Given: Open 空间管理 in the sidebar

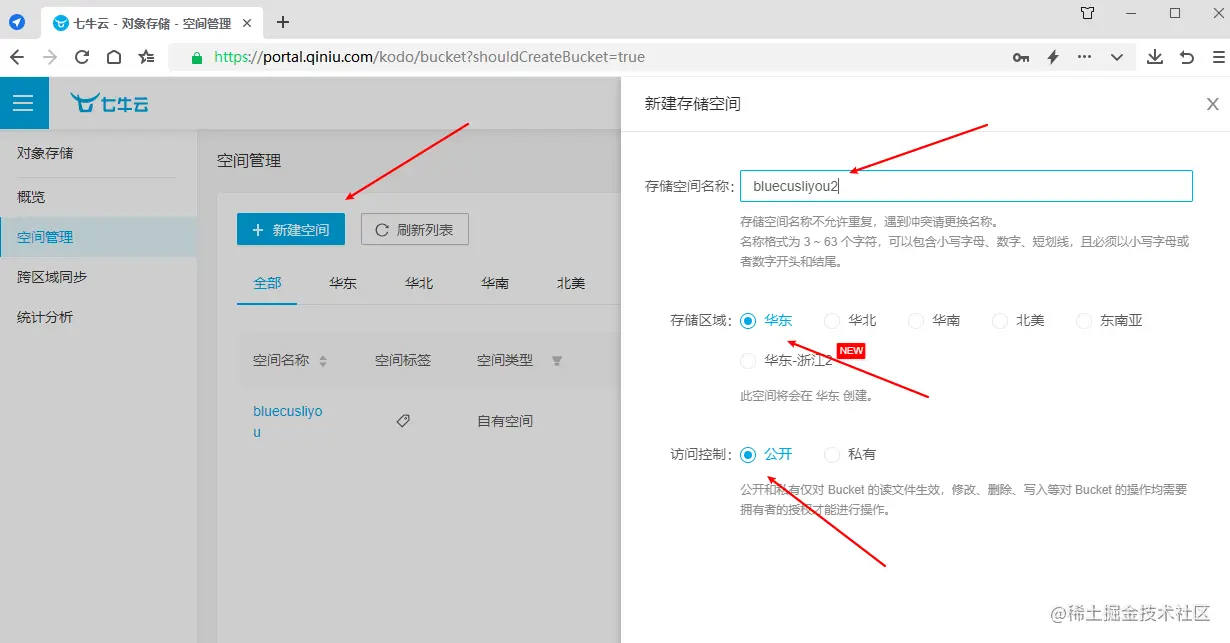Looking at the screenshot, I should 98,237.
